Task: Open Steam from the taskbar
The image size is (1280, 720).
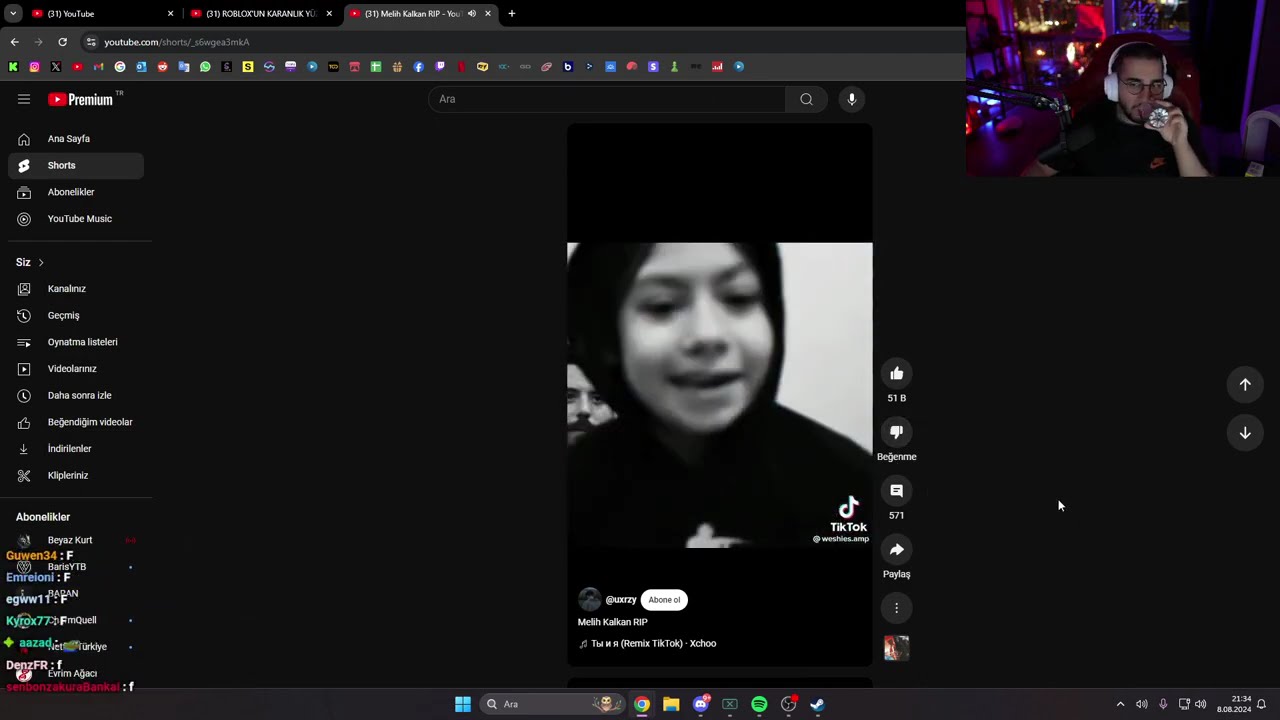Action: pos(817,704)
